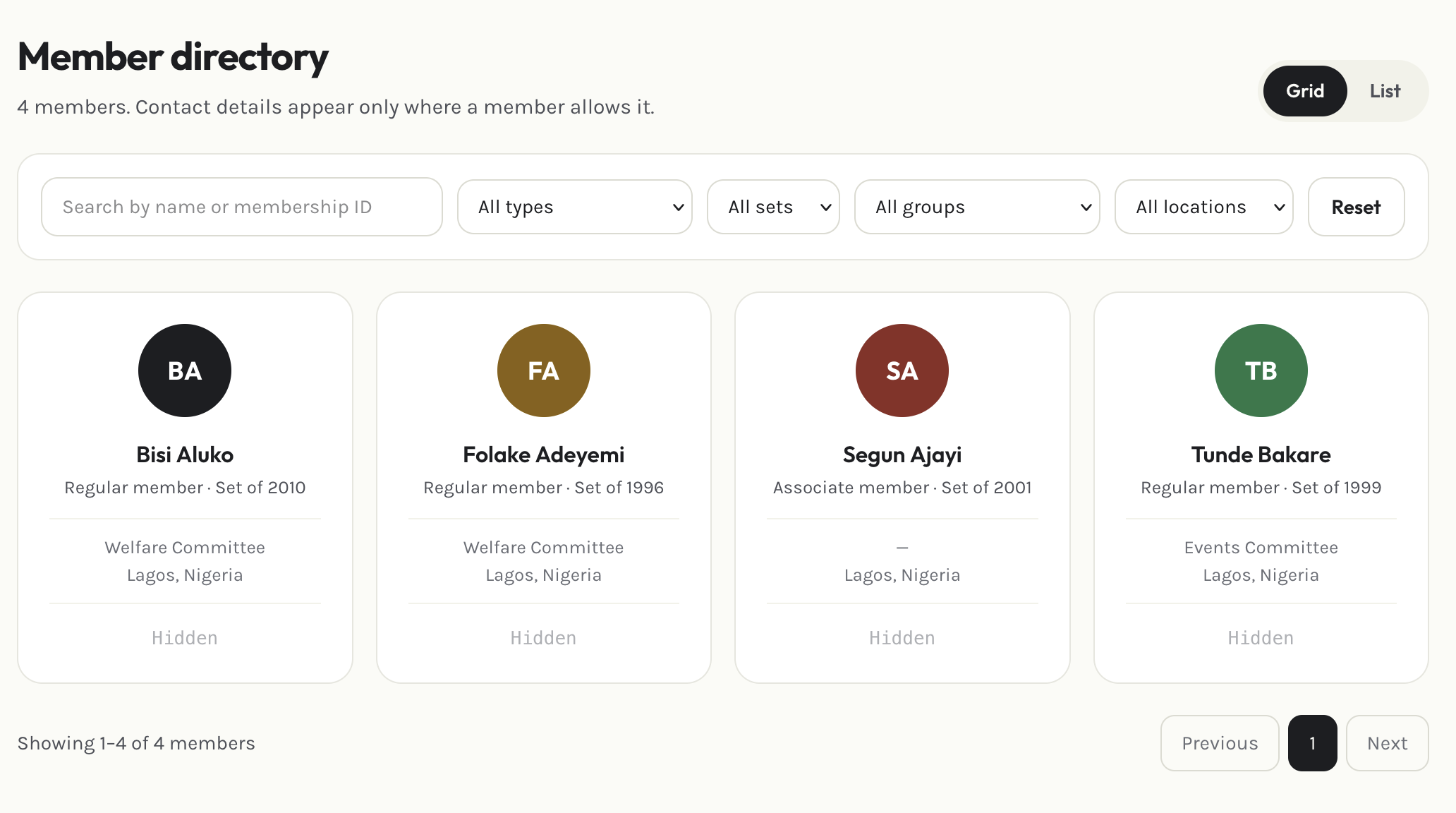
Task: Select page 1 in pagination
Action: click(x=1312, y=743)
